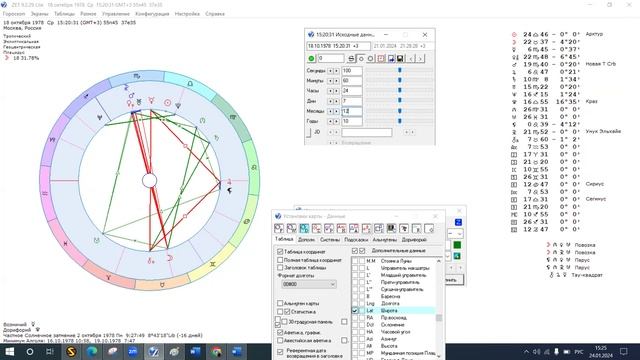Click the dark monitor icon in settings toolbar

(391, 228)
